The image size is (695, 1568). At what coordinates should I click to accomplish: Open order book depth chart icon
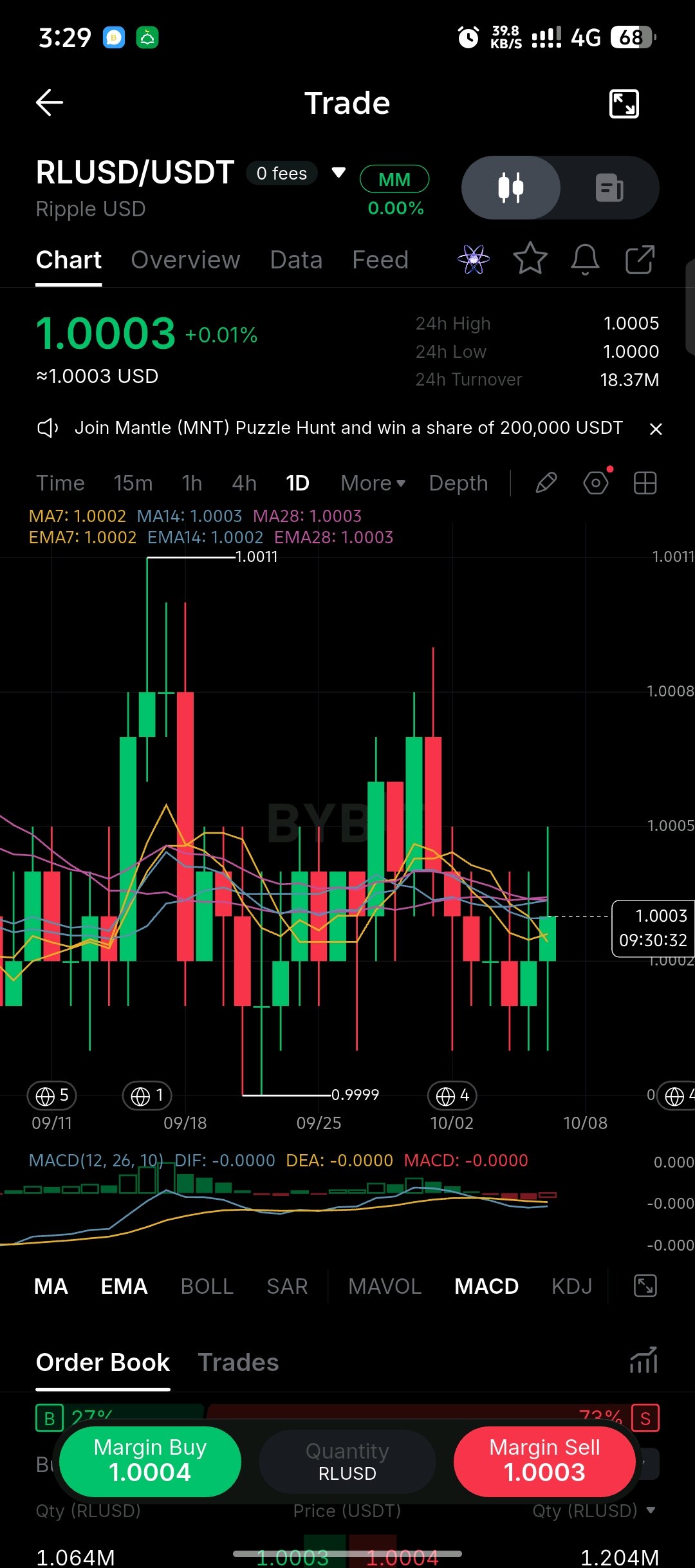pos(644,1359)
